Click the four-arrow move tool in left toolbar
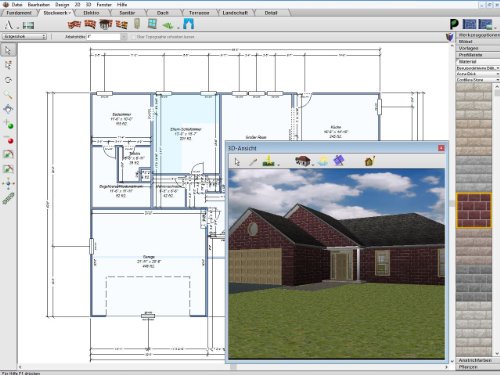The image size is (500, 375). (8, 183)
